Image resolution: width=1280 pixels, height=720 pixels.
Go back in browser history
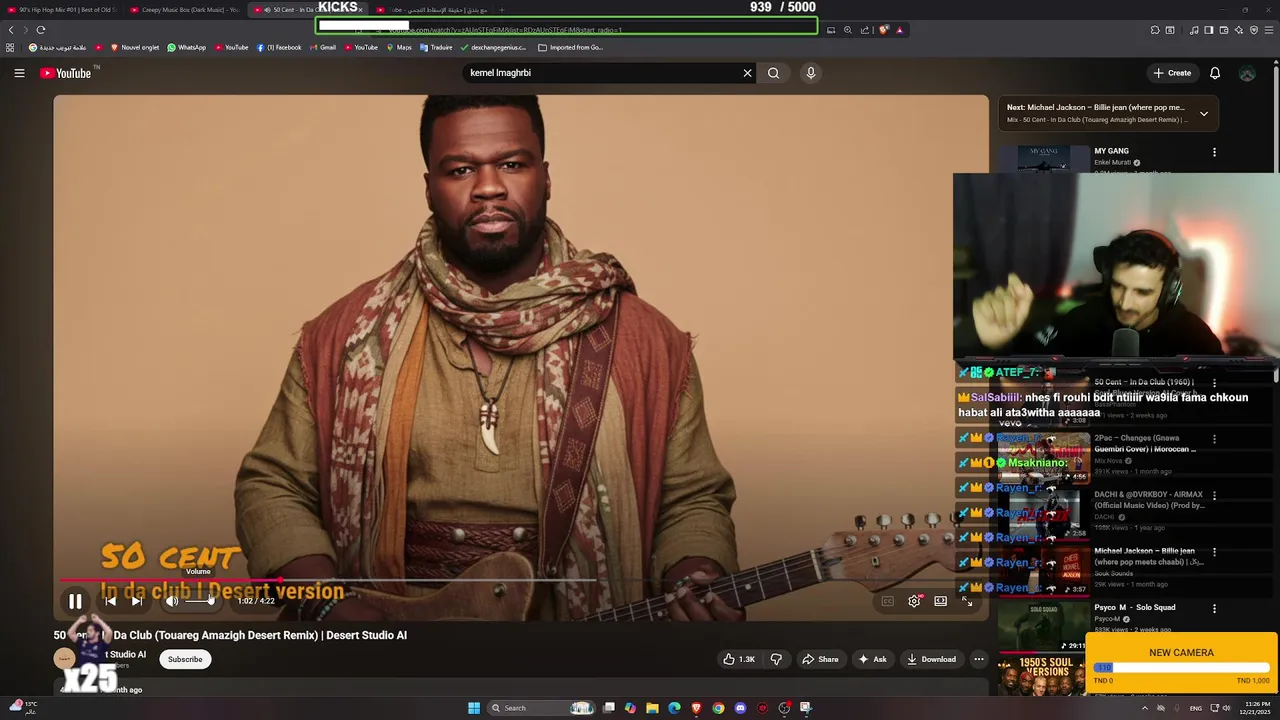pyautogui.click(x=11, y=30)
